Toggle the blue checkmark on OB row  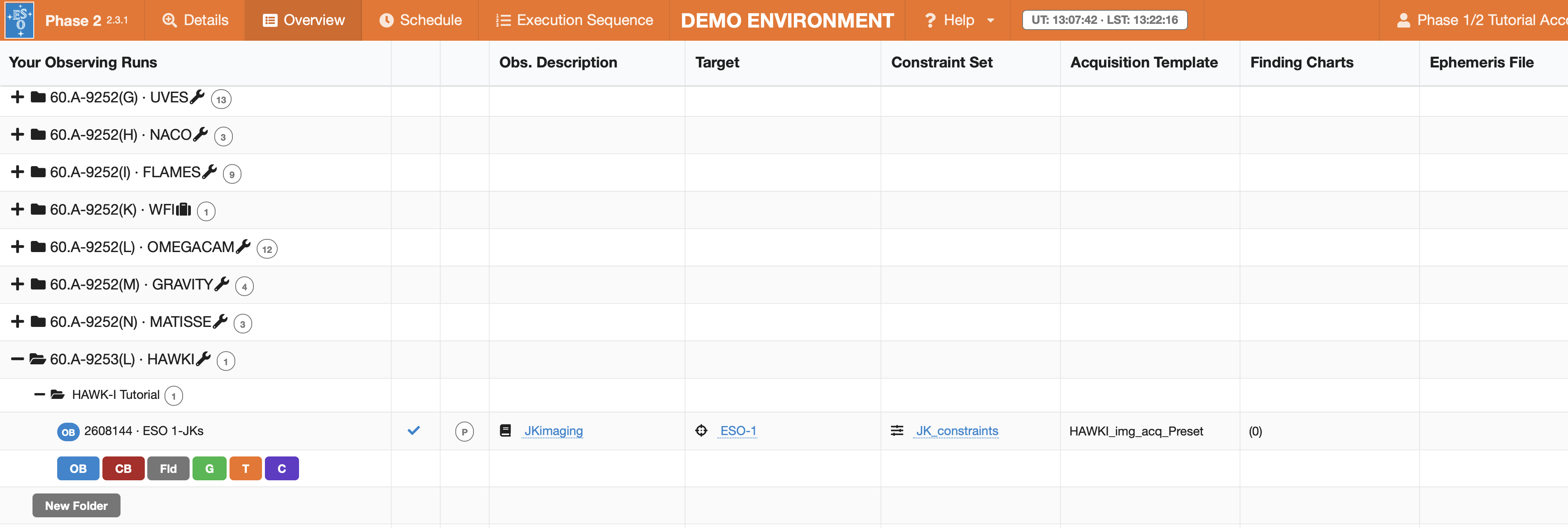(x=414, y=431)
